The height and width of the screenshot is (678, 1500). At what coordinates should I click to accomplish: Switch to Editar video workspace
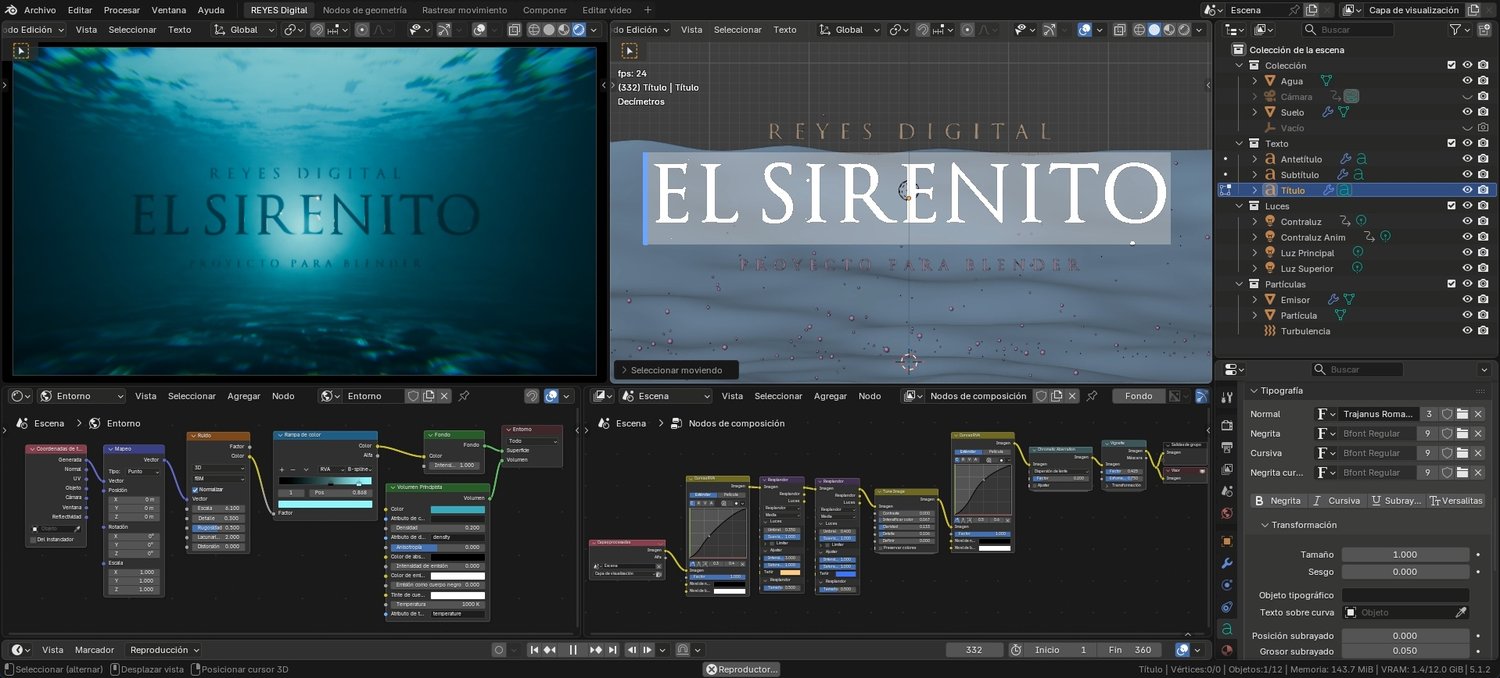click(x=607, y=10)
